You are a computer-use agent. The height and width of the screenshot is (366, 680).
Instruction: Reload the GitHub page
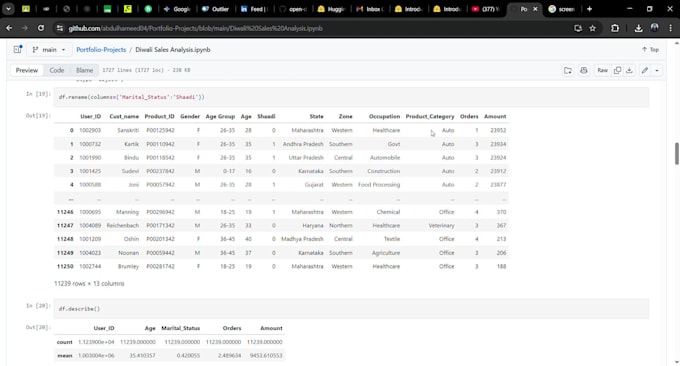pyautogui.click(x=41, y=28)
